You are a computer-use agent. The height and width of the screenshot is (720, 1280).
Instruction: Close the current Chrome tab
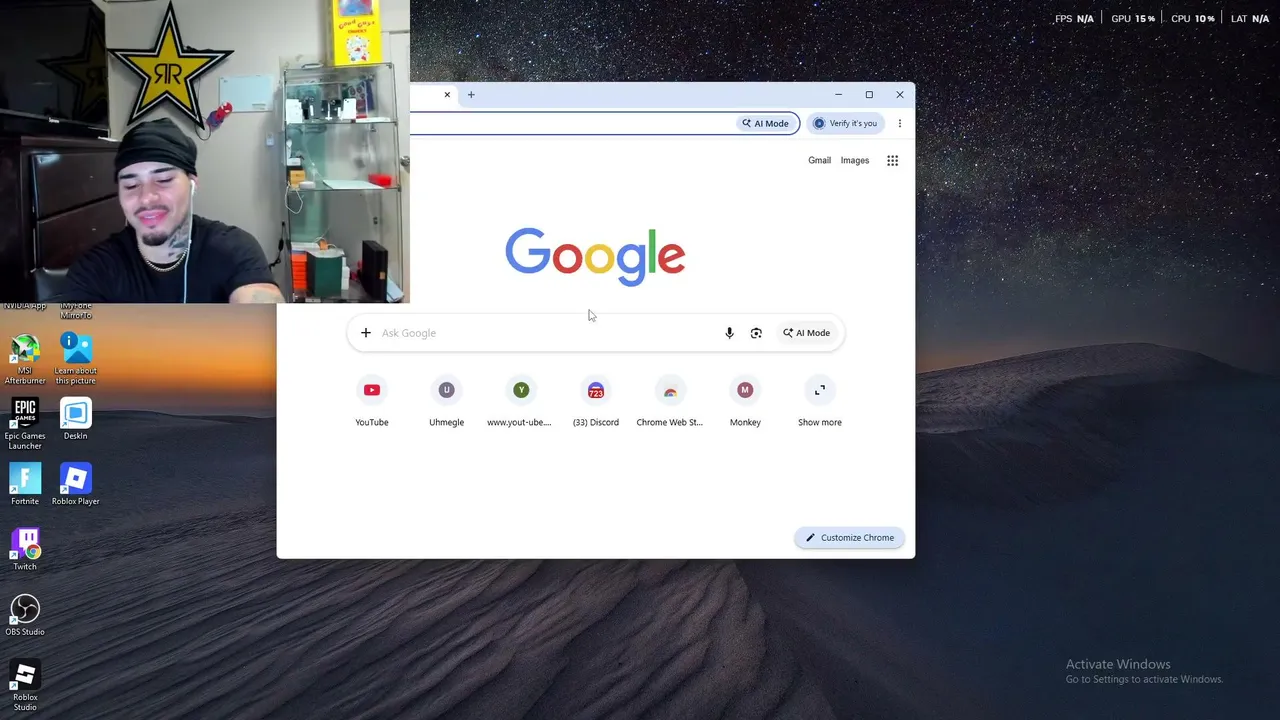(447, 95)
